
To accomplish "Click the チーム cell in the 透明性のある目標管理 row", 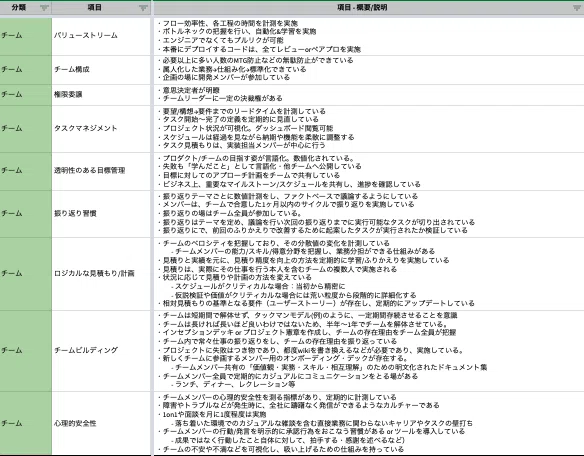I will coord(26,171).
